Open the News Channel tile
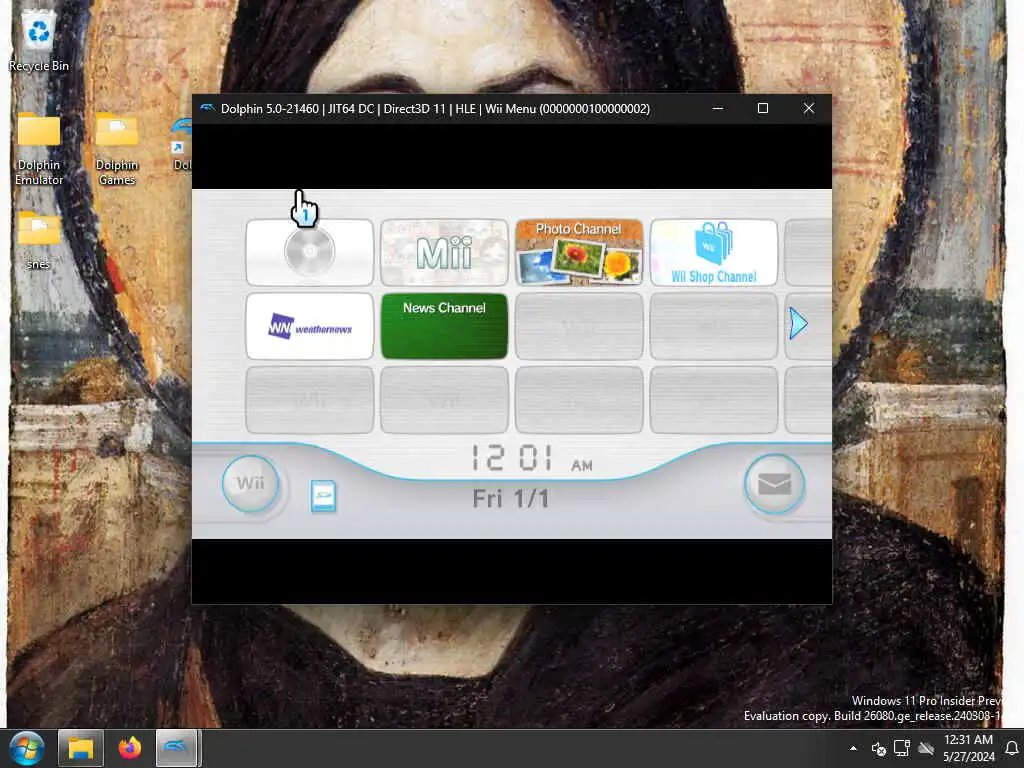The image size is (1024, 768). (444, 326)
